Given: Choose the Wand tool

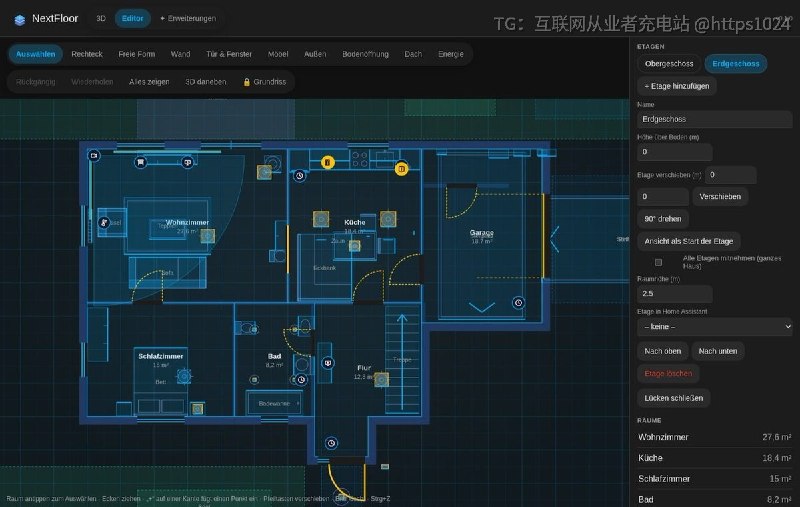Looking at the screenshot, I should [181, 54].
